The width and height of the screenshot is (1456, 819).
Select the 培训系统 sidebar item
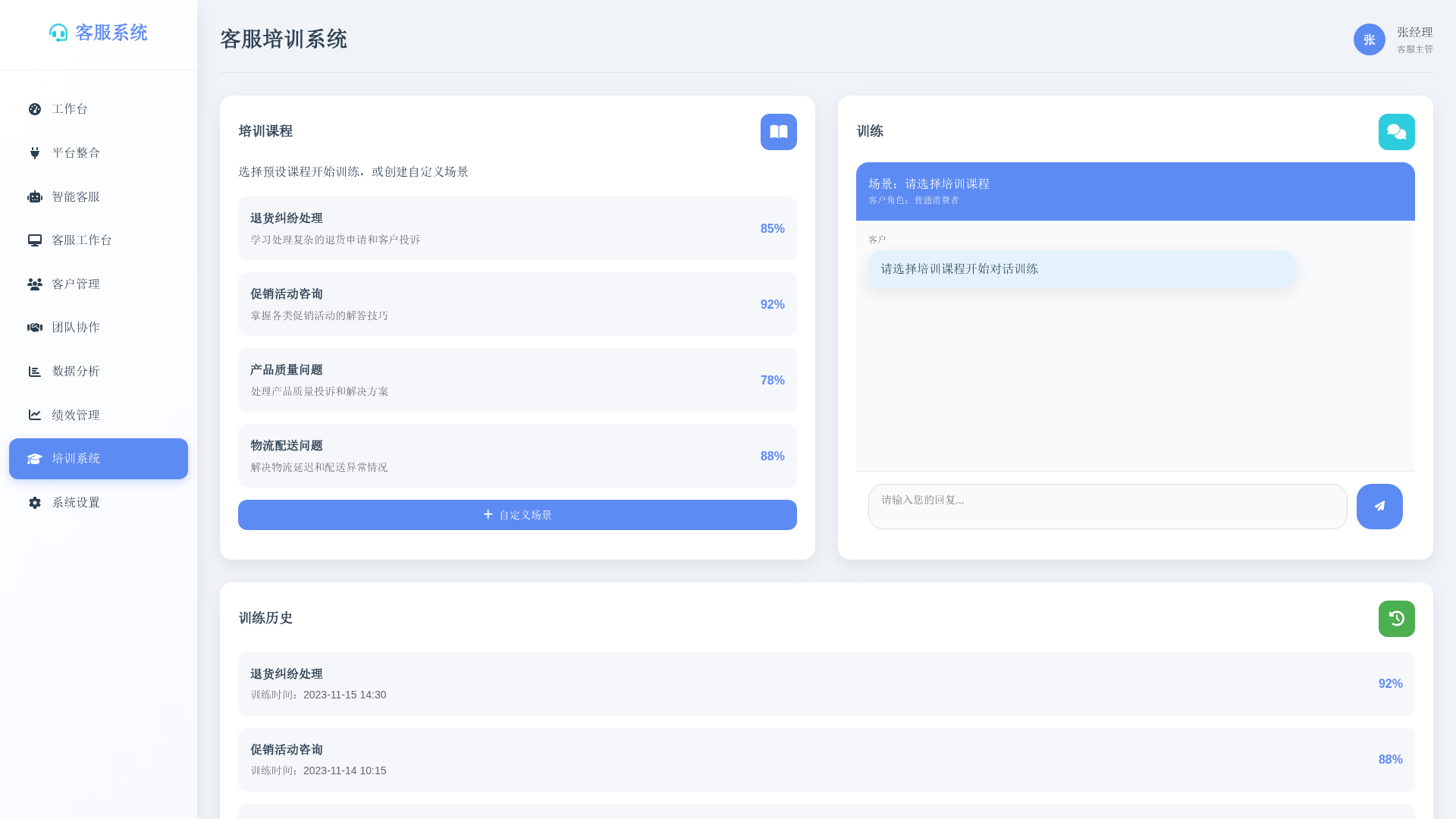[x=99, y=459]
